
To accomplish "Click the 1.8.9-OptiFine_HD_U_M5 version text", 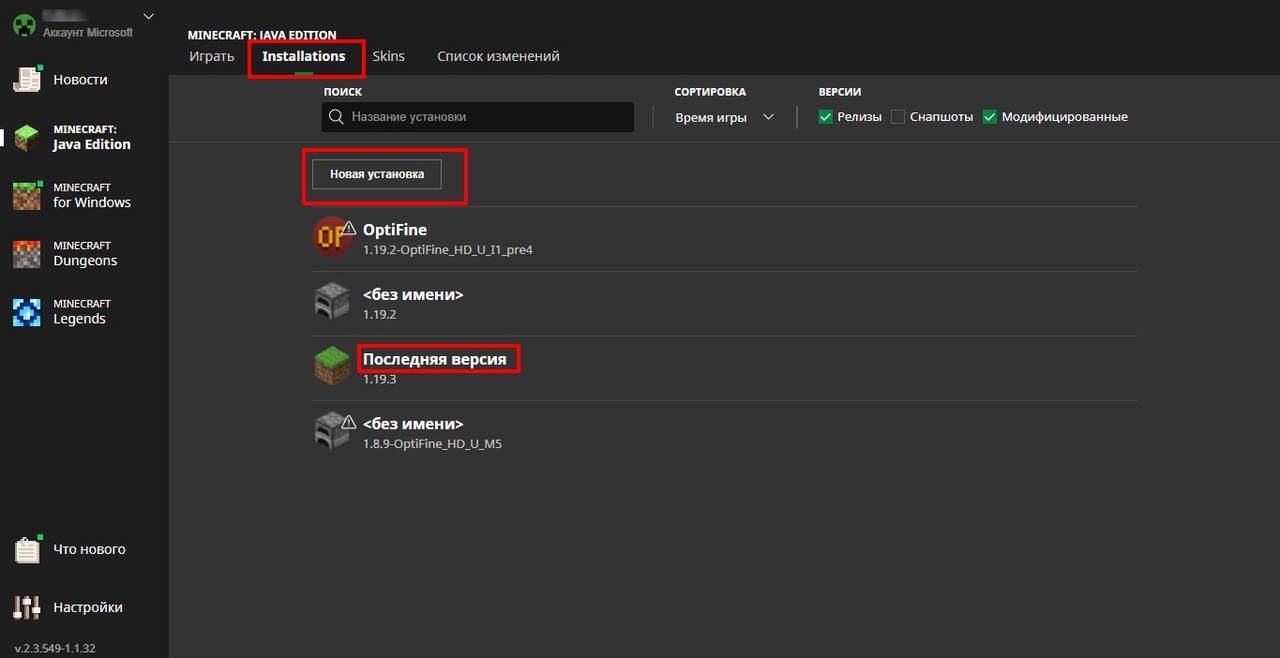I will [x=432, y=444].
